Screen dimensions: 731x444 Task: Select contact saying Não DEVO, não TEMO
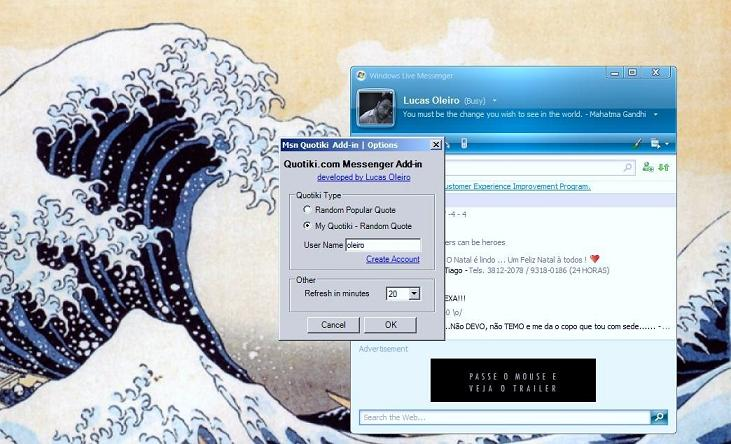pos(558,326)
